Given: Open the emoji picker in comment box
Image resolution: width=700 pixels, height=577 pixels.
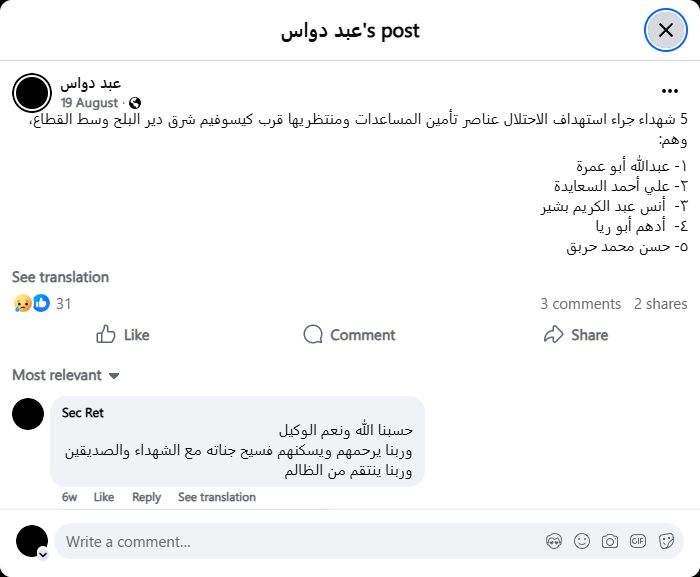Looking at the screenshot, I should (582, 541).
